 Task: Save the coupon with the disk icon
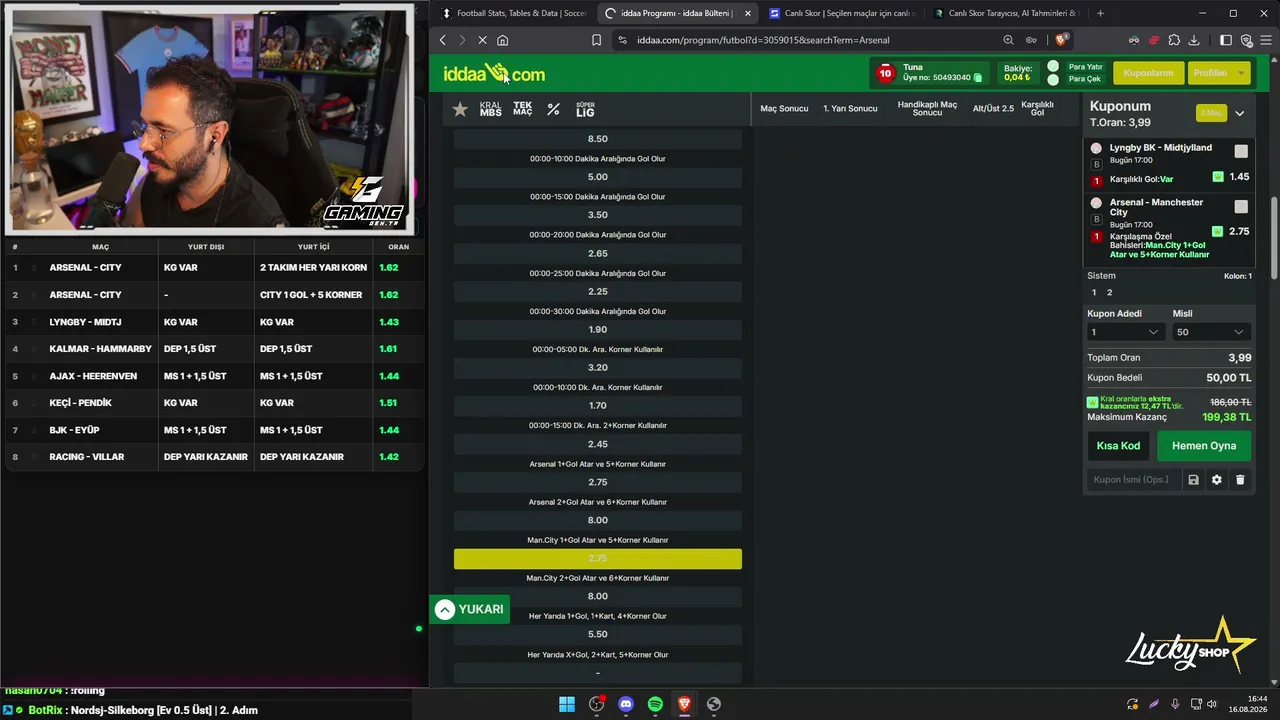pos(1193,480)
